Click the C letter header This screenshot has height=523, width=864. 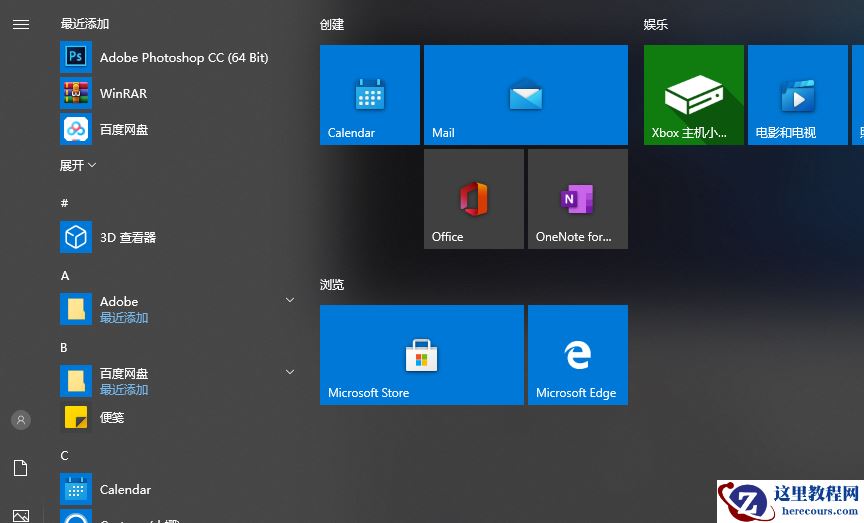pos(64,456)
